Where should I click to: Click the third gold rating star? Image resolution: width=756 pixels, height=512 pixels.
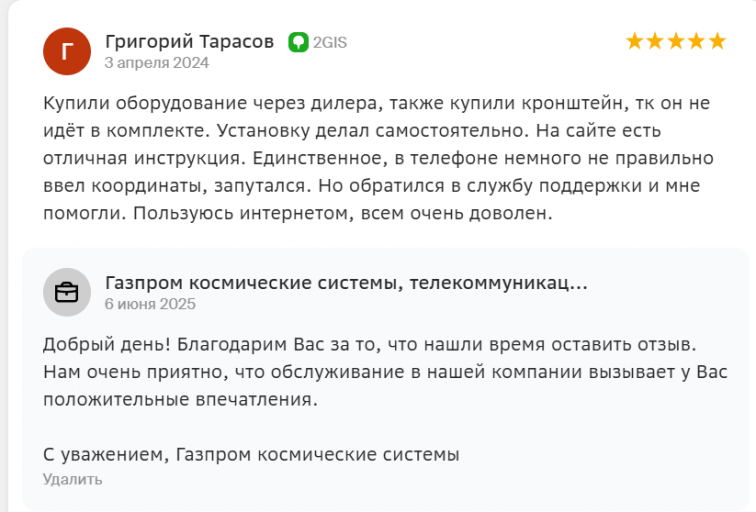[676, 41]
